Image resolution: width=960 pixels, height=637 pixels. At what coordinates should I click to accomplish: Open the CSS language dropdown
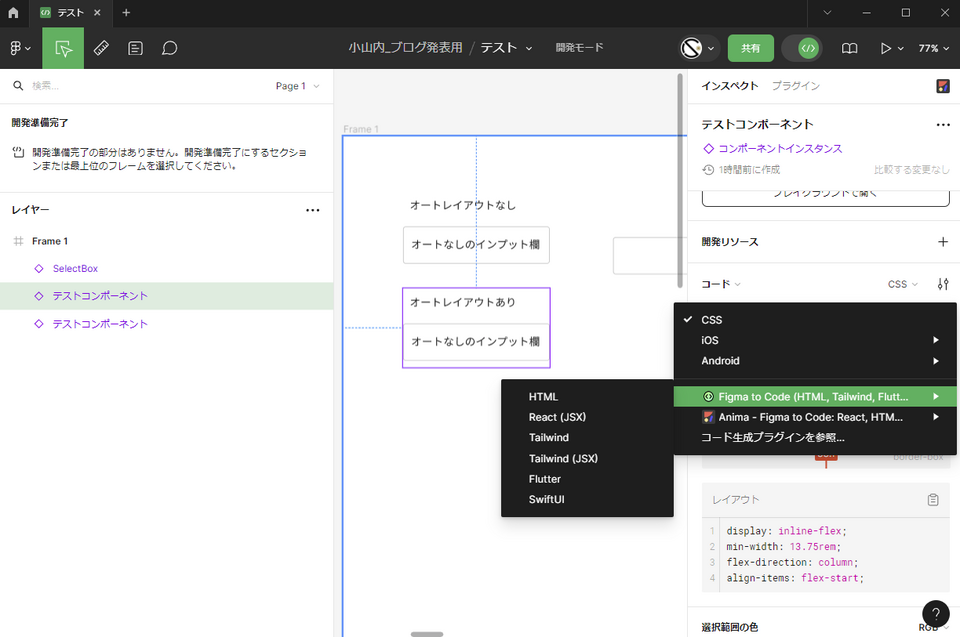[902, 284]
